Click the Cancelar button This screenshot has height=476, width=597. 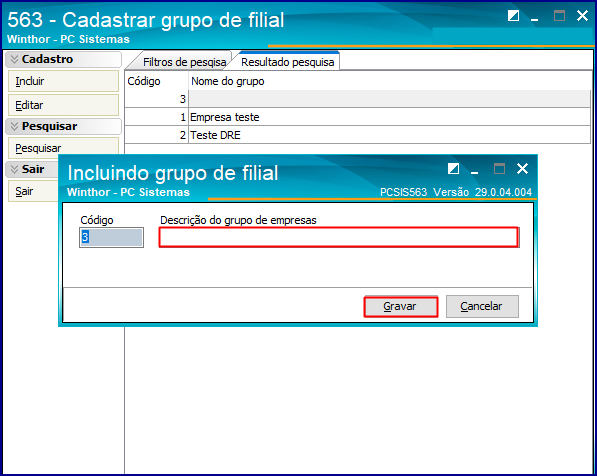tap(482, 307)
